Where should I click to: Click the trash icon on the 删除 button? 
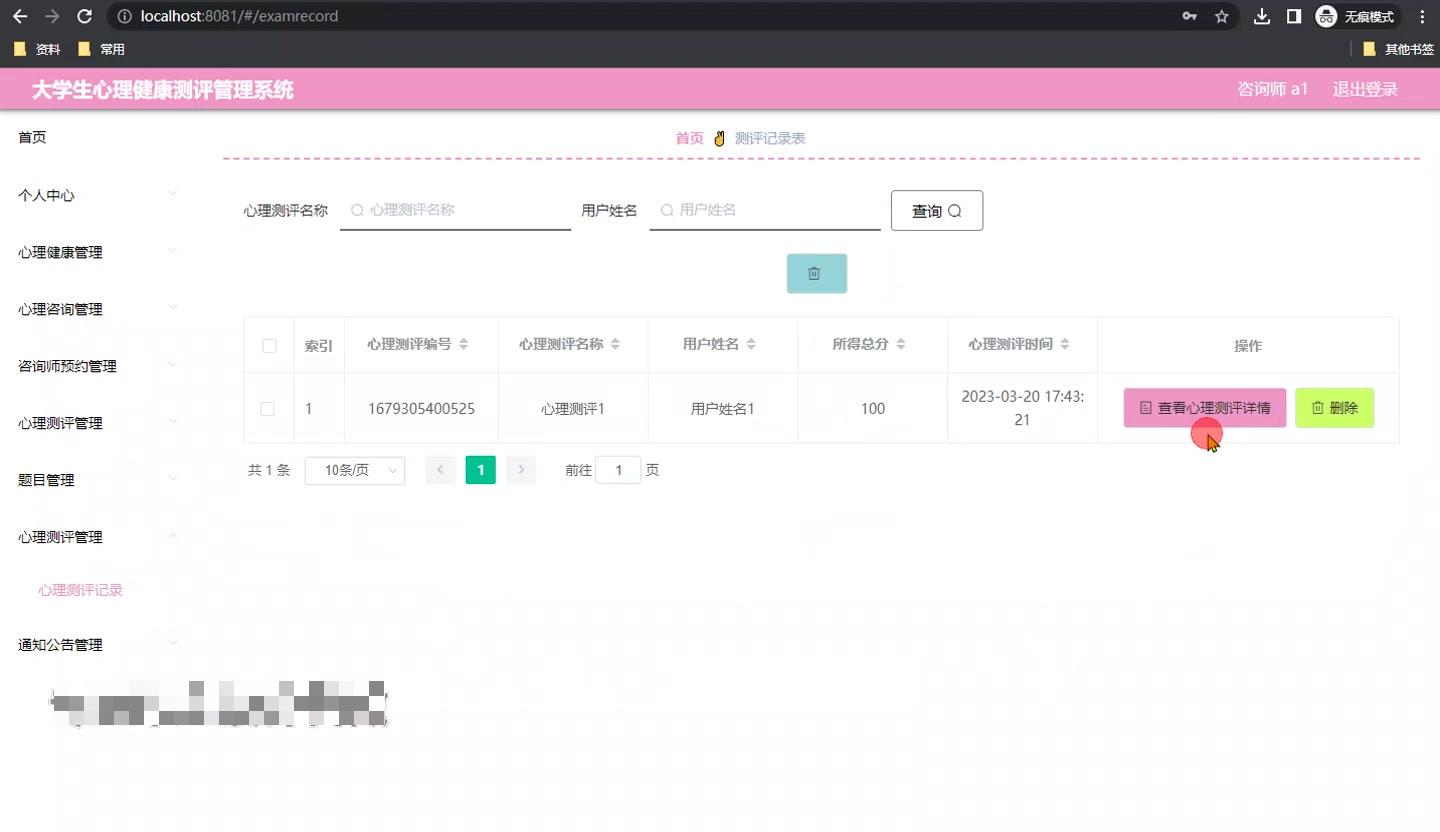point(1316,407)
